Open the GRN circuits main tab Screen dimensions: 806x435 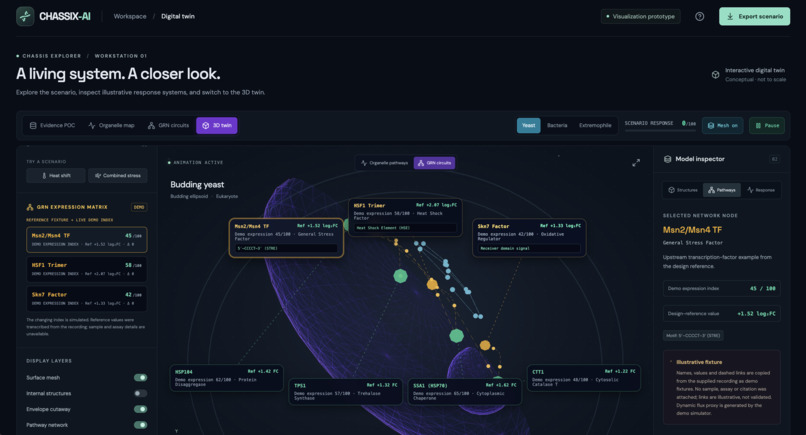[169, 125]
